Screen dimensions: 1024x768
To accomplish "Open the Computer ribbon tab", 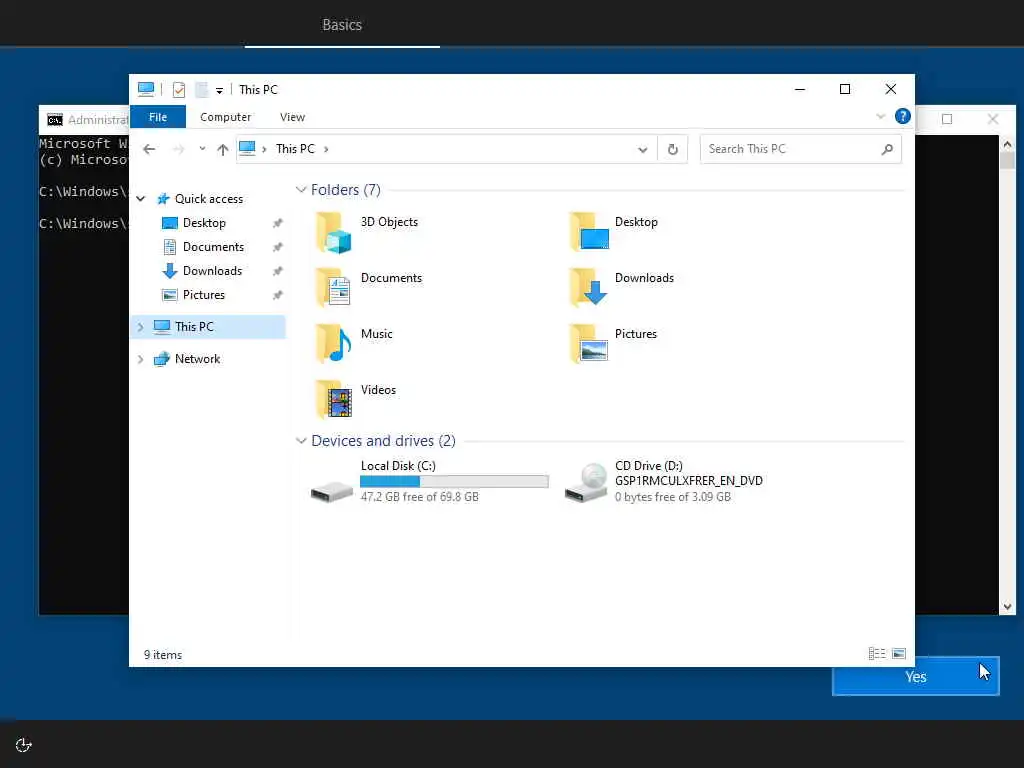I will click(225, 117).
